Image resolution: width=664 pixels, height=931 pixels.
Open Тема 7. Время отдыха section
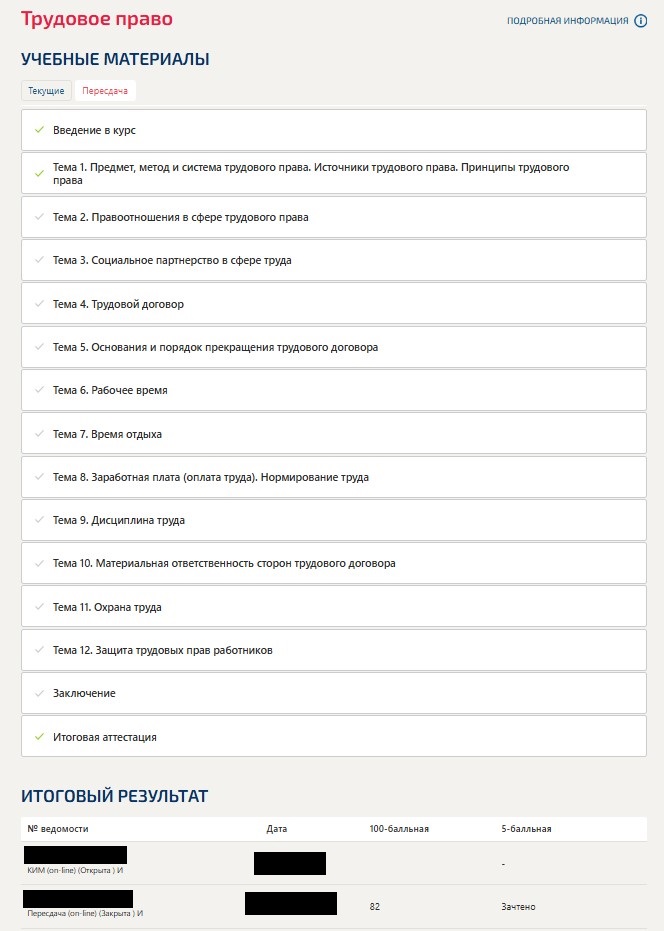point(107,434)
